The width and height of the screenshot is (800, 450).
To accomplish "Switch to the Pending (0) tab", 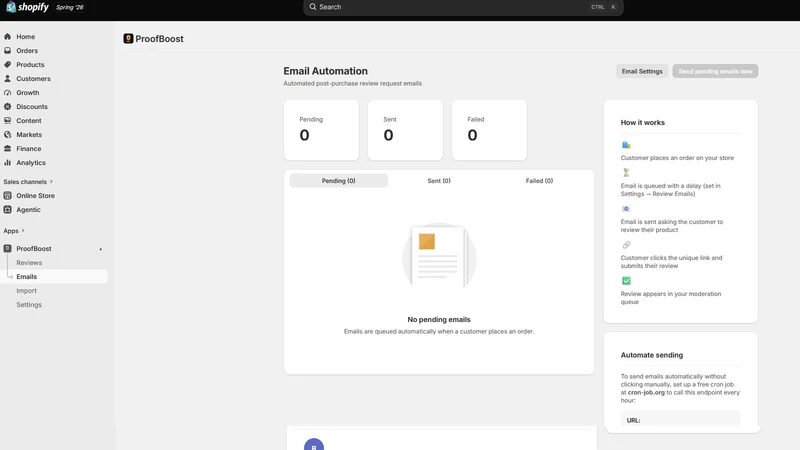I will 338,181.
